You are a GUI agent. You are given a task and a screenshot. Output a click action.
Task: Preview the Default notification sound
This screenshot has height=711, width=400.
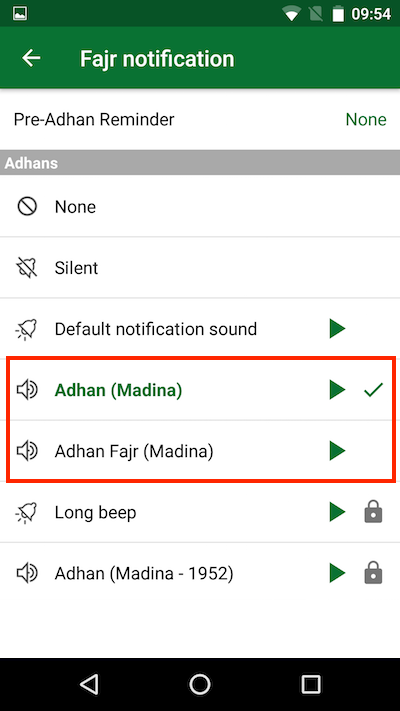tap(337, 328)
